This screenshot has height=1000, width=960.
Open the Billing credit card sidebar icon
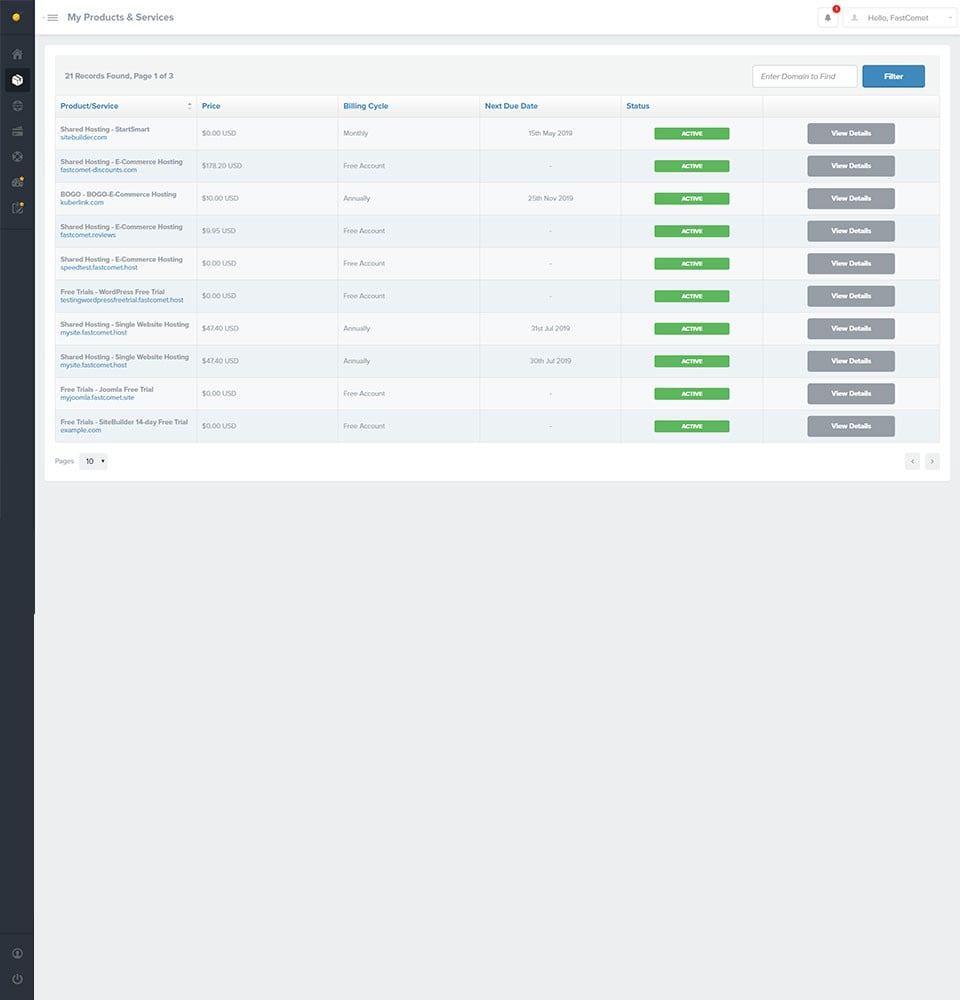pos(17,131)
